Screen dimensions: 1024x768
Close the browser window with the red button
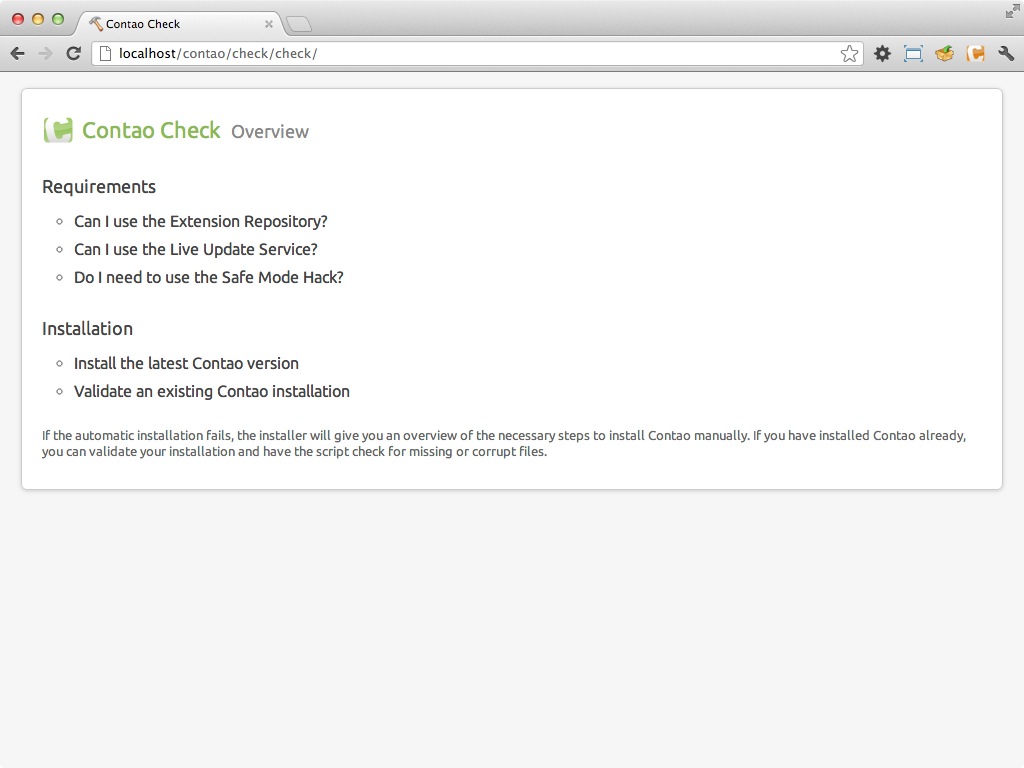(18, 20)
